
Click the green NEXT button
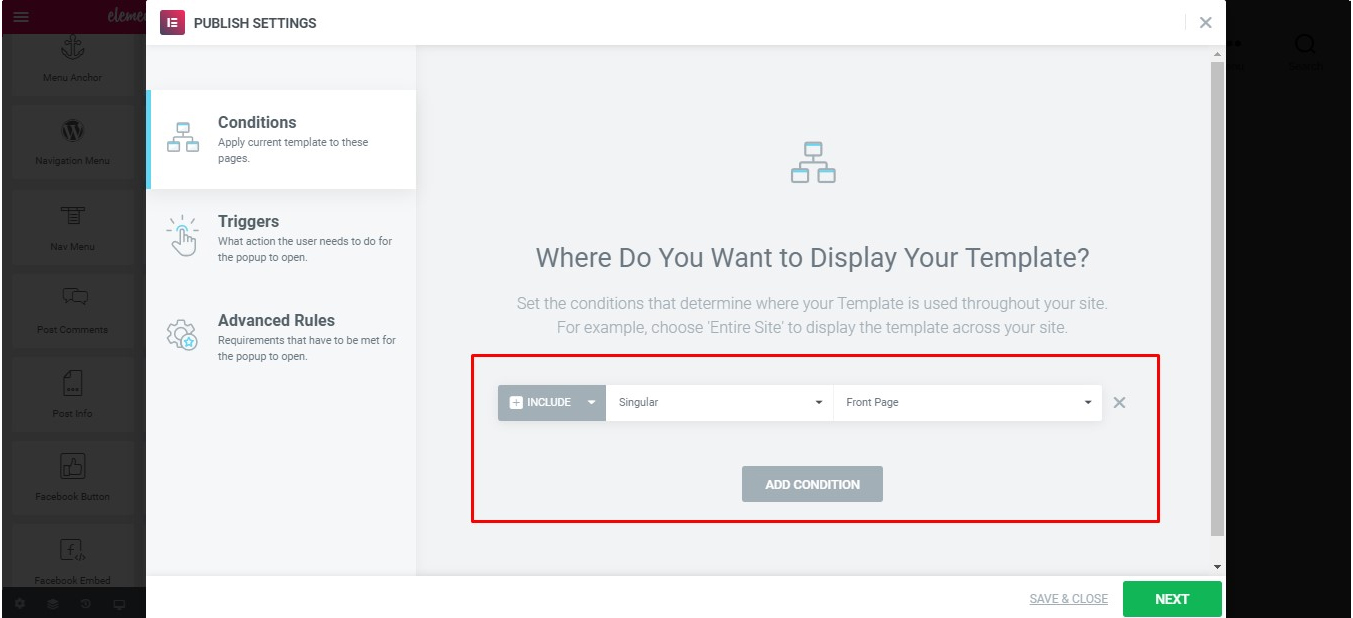(1172, 599)
